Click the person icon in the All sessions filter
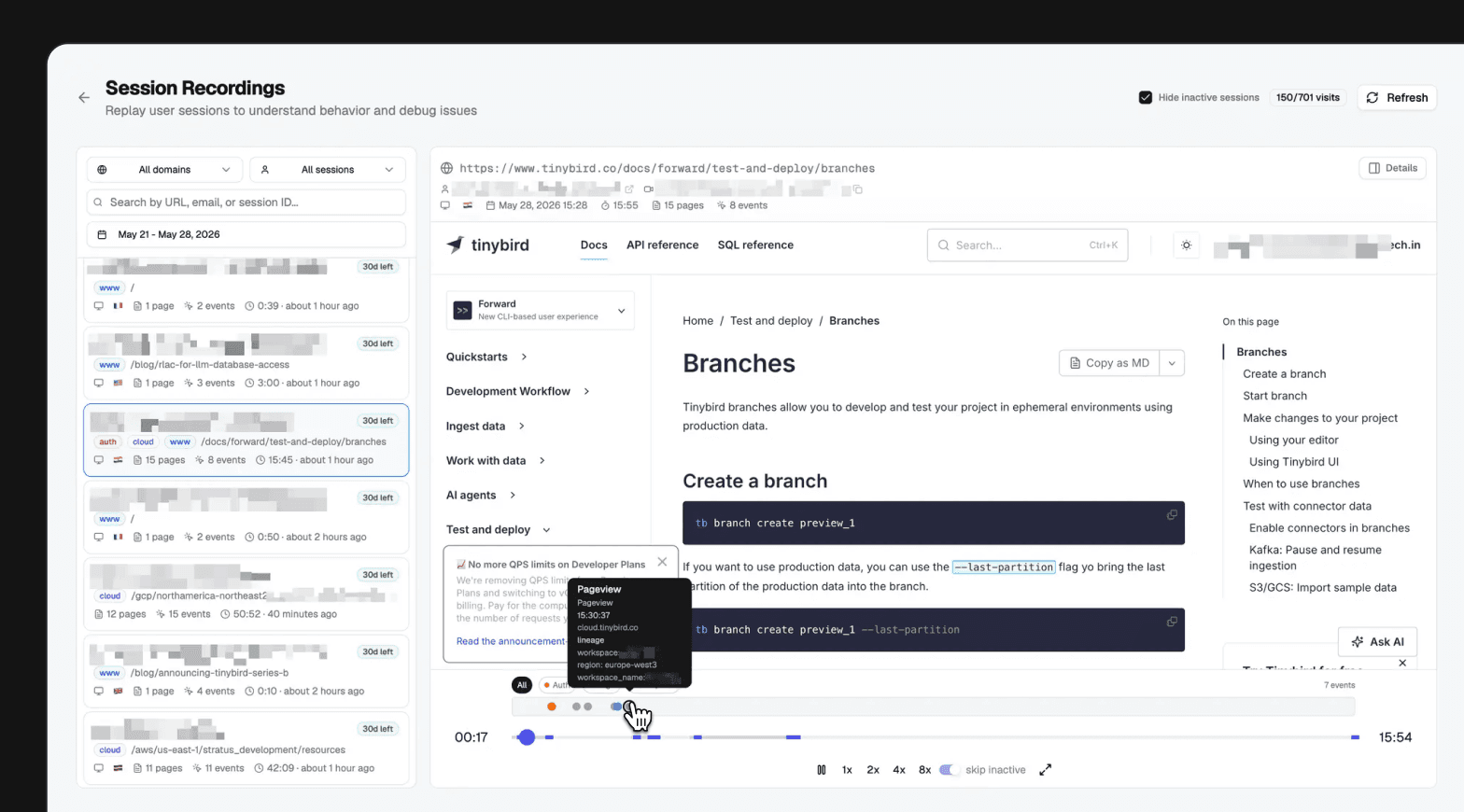1464x812 pixels. coord(265,170)
